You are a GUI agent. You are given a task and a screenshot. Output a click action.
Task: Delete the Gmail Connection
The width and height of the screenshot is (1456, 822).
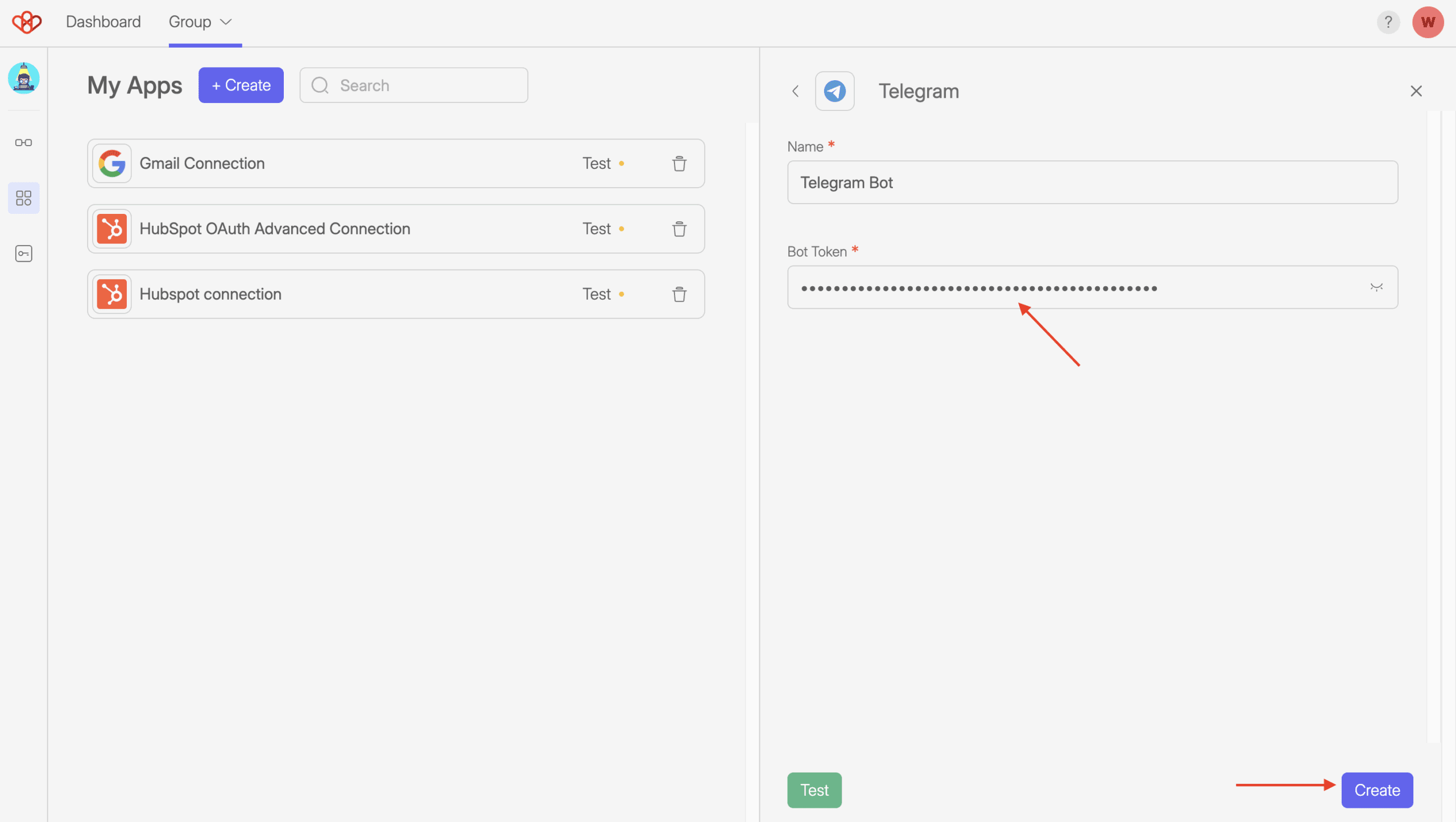click(x=679, y=164)
